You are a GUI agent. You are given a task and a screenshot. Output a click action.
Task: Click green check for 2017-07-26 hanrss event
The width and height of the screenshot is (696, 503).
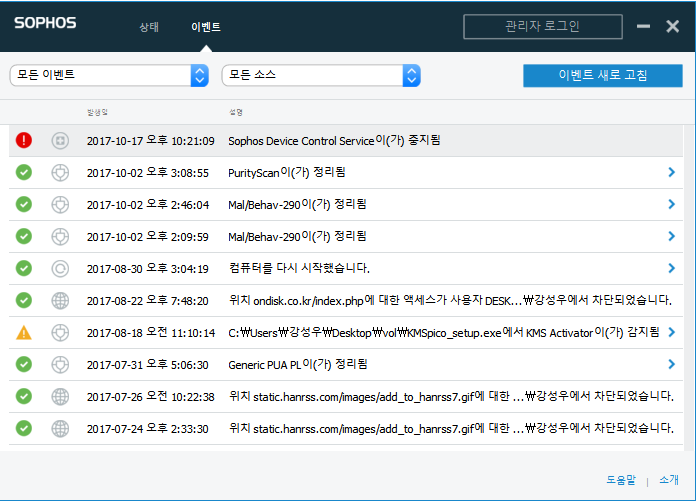coord(24,396)
